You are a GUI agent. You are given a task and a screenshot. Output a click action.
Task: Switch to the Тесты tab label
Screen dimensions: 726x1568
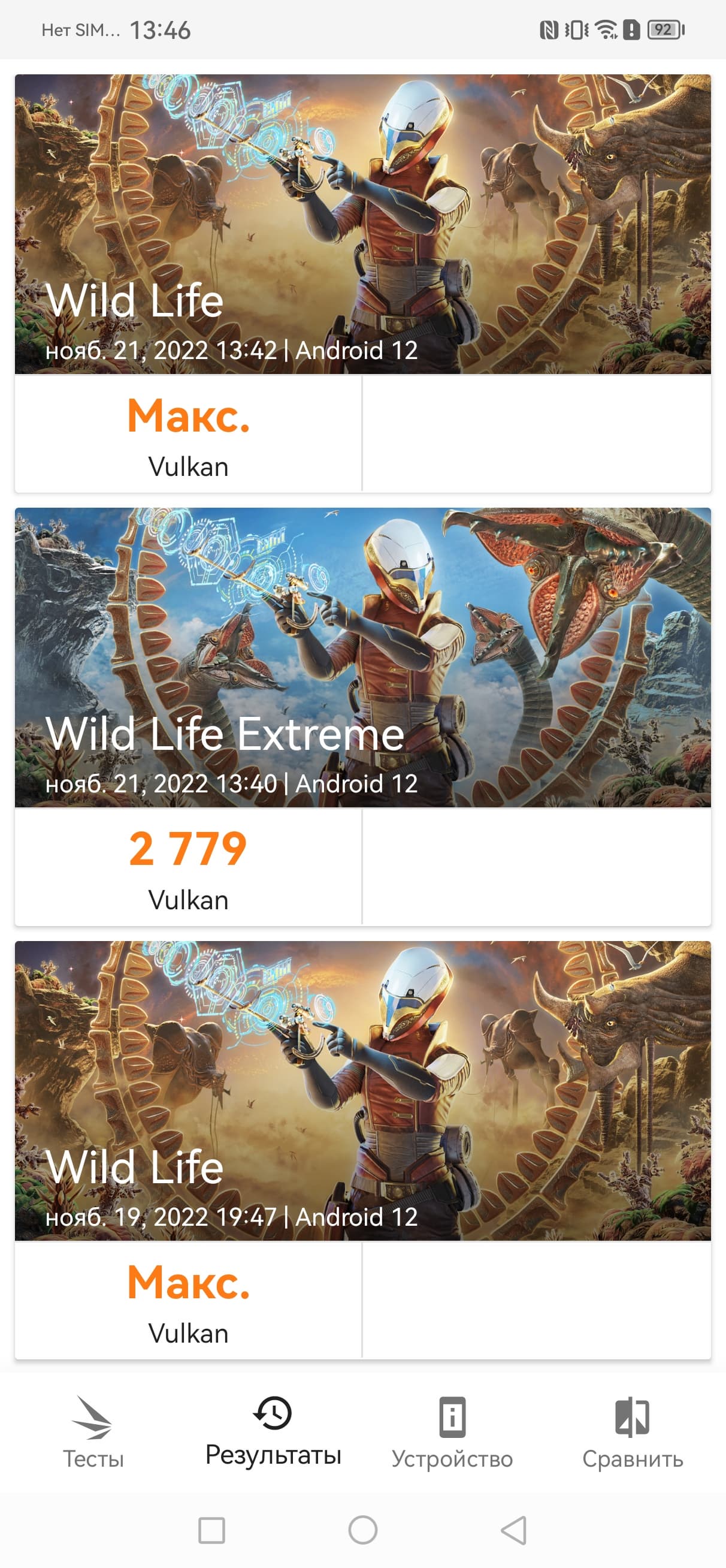point(93,1459)
